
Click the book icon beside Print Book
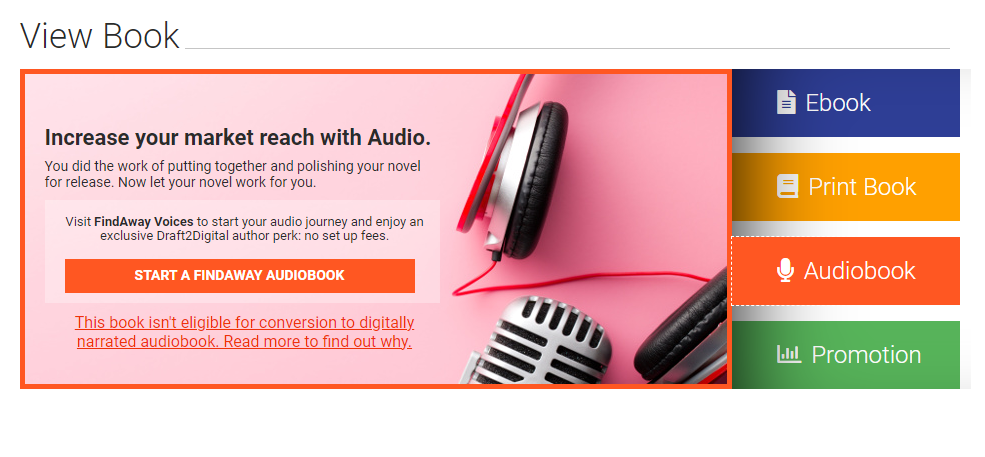click(788, 187)
